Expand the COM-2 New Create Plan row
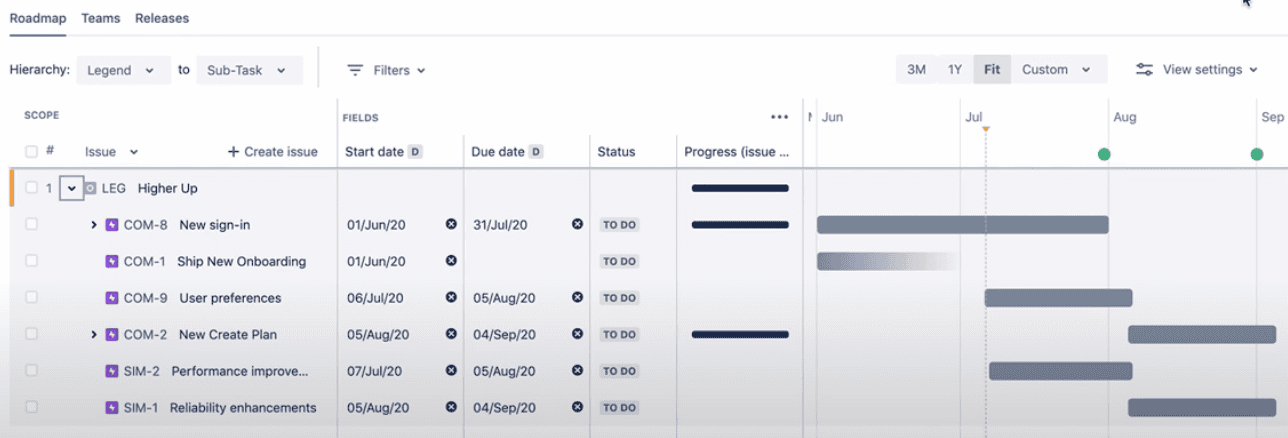The image size is (1288, 438). (94, 334)
